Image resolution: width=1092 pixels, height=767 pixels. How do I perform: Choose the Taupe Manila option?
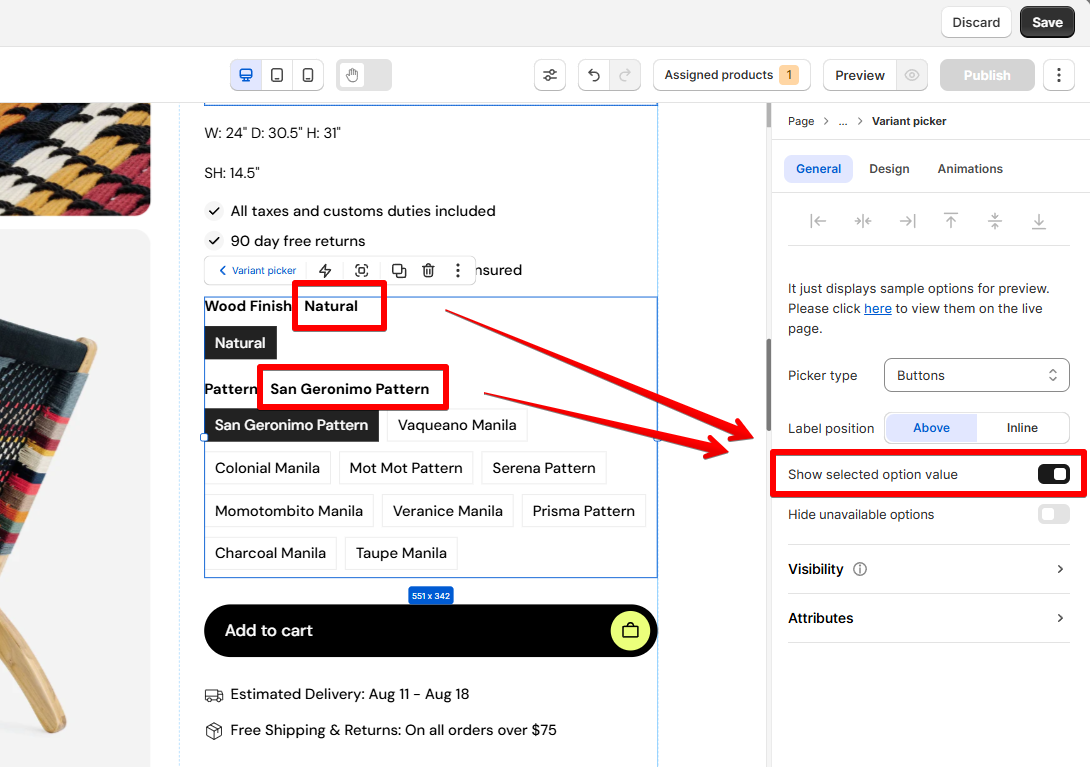[401, 553]
